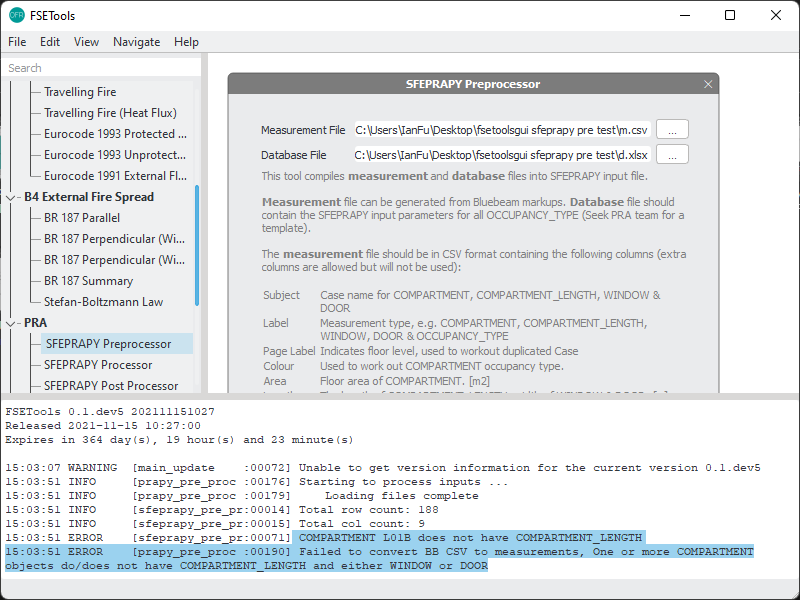Screen dimensions: 800x600
Task: Select Eurocode 1993 Unprotected item
Action: click(x=115, y=155)
